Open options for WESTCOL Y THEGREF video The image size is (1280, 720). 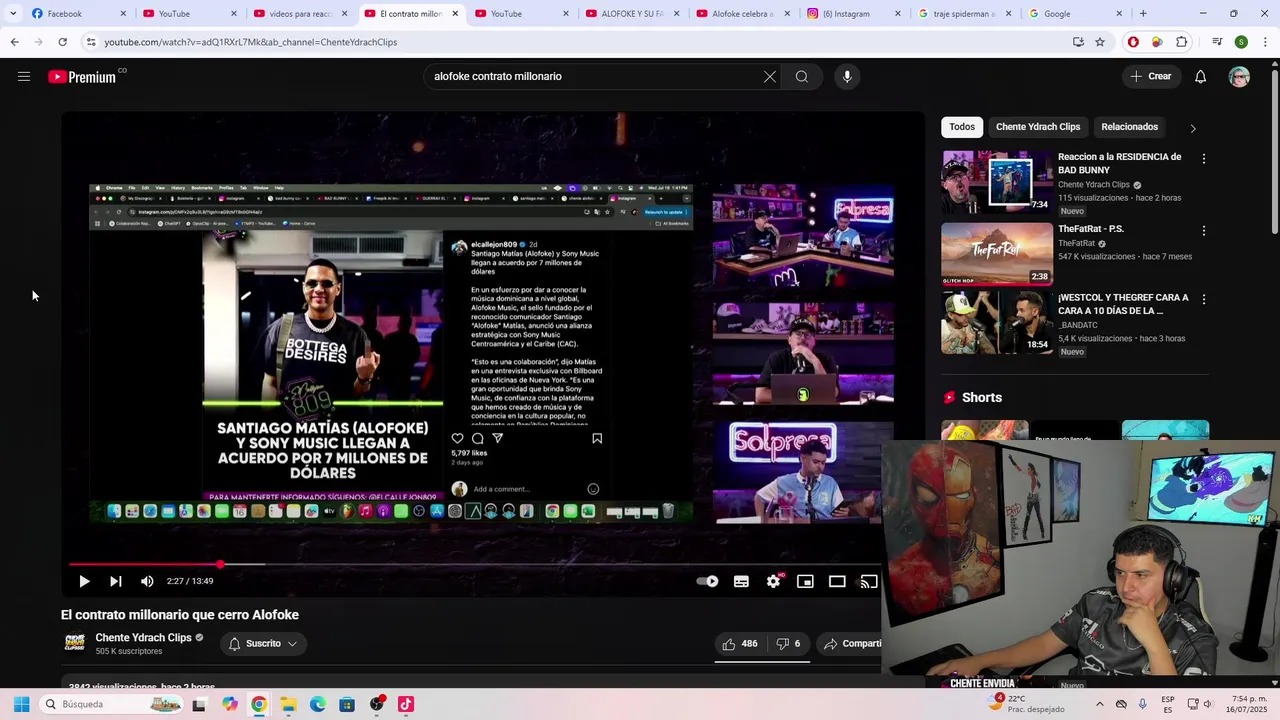(x=1203, y=299)
